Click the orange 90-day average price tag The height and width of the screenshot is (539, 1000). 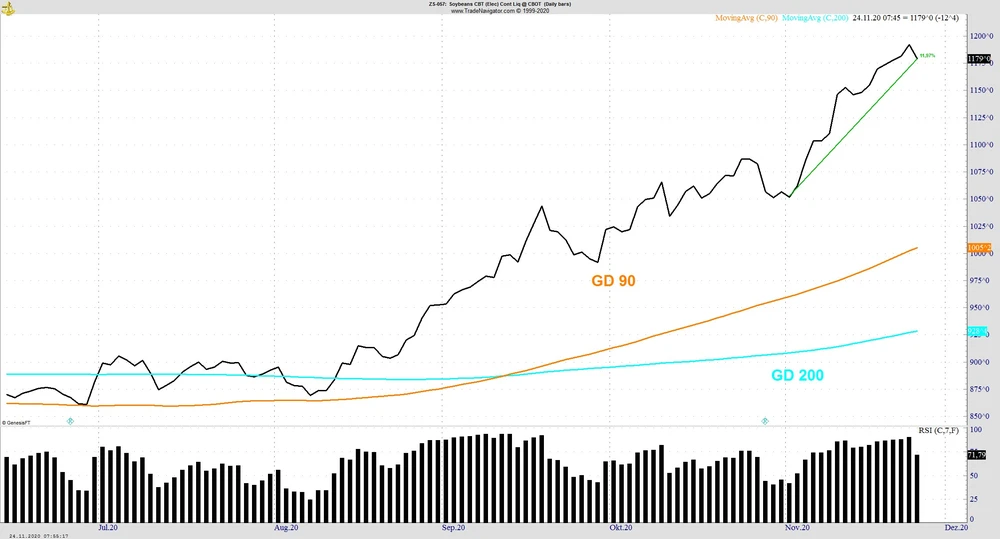(x=978, y=247)
